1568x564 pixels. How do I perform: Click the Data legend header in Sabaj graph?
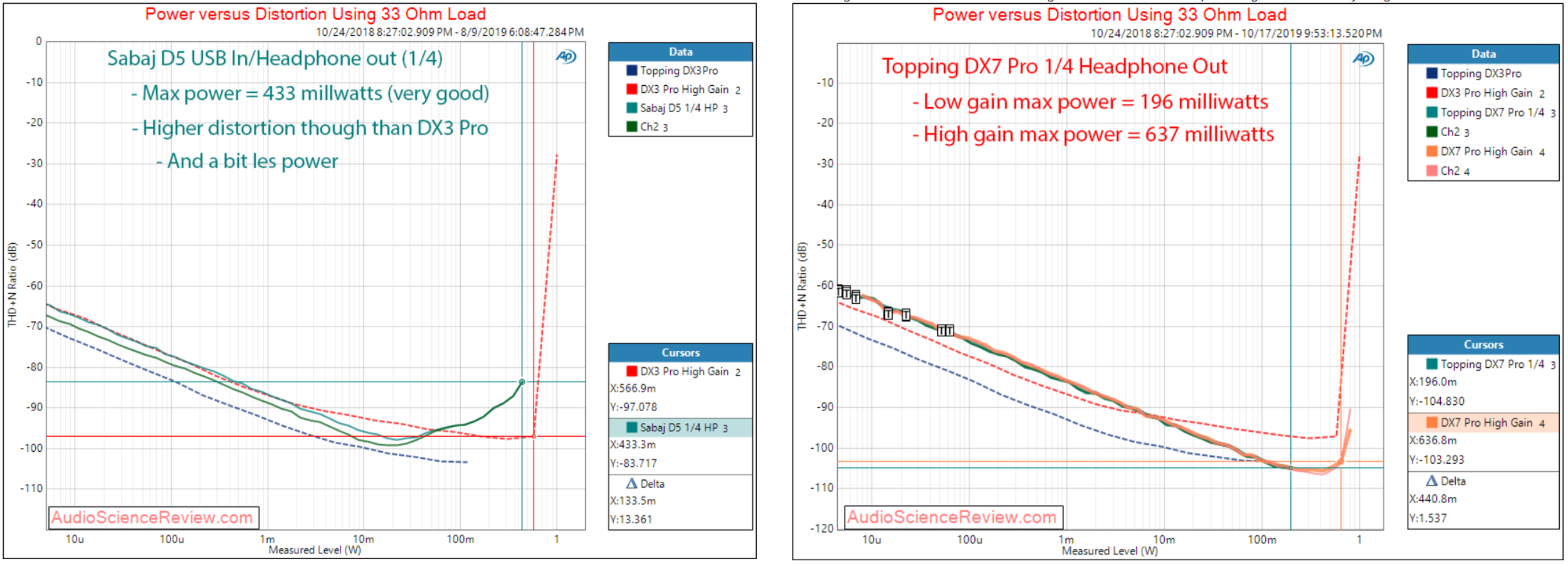pyautogui.click(x=680, y=52)
